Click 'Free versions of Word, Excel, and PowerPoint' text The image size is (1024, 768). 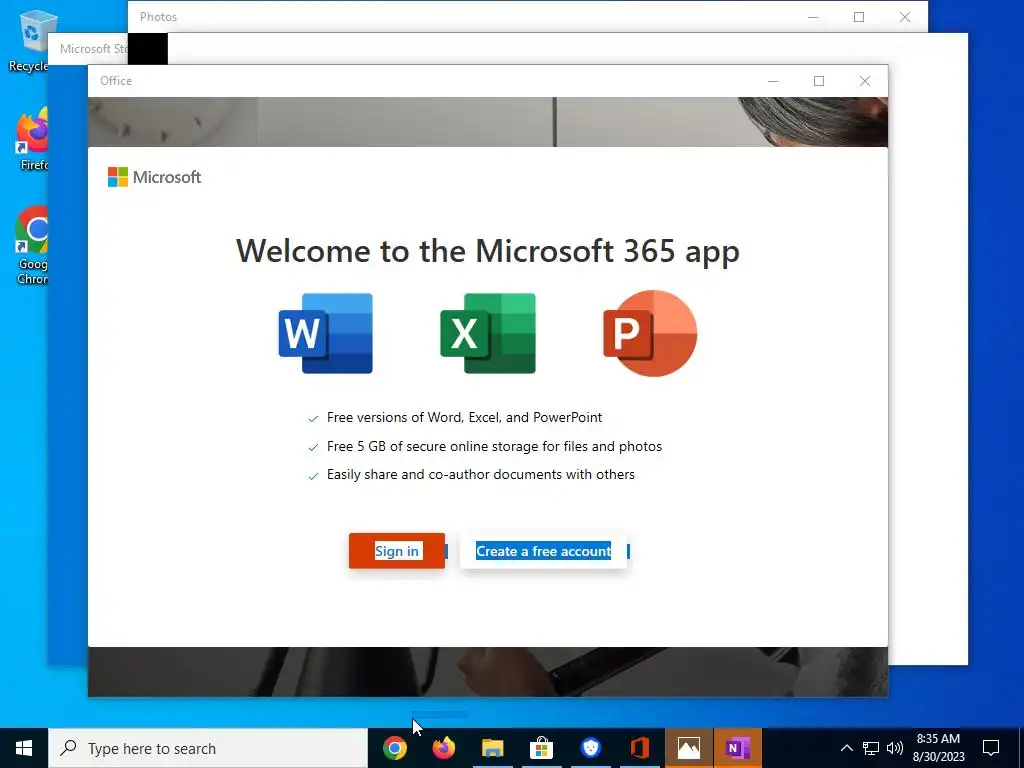pyautogui.click(x=464, y=417)
